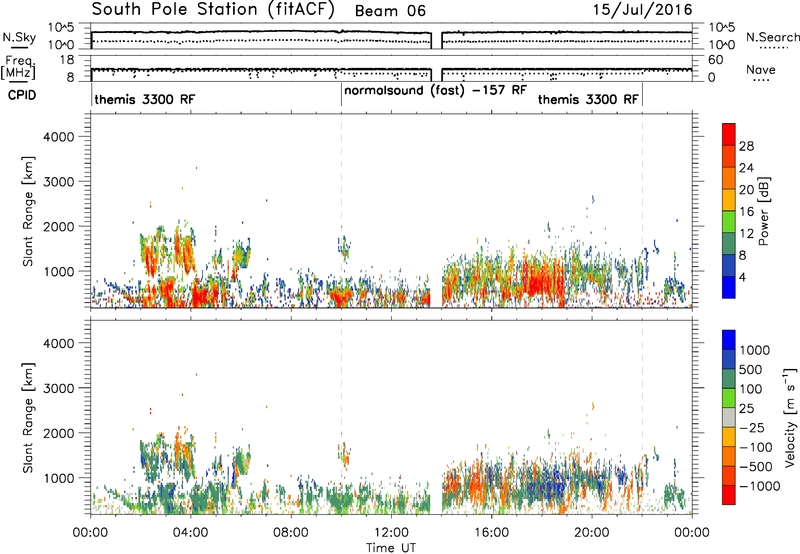
Task: Click the date '15/Jul/2016' in the header
Action: 642,10
